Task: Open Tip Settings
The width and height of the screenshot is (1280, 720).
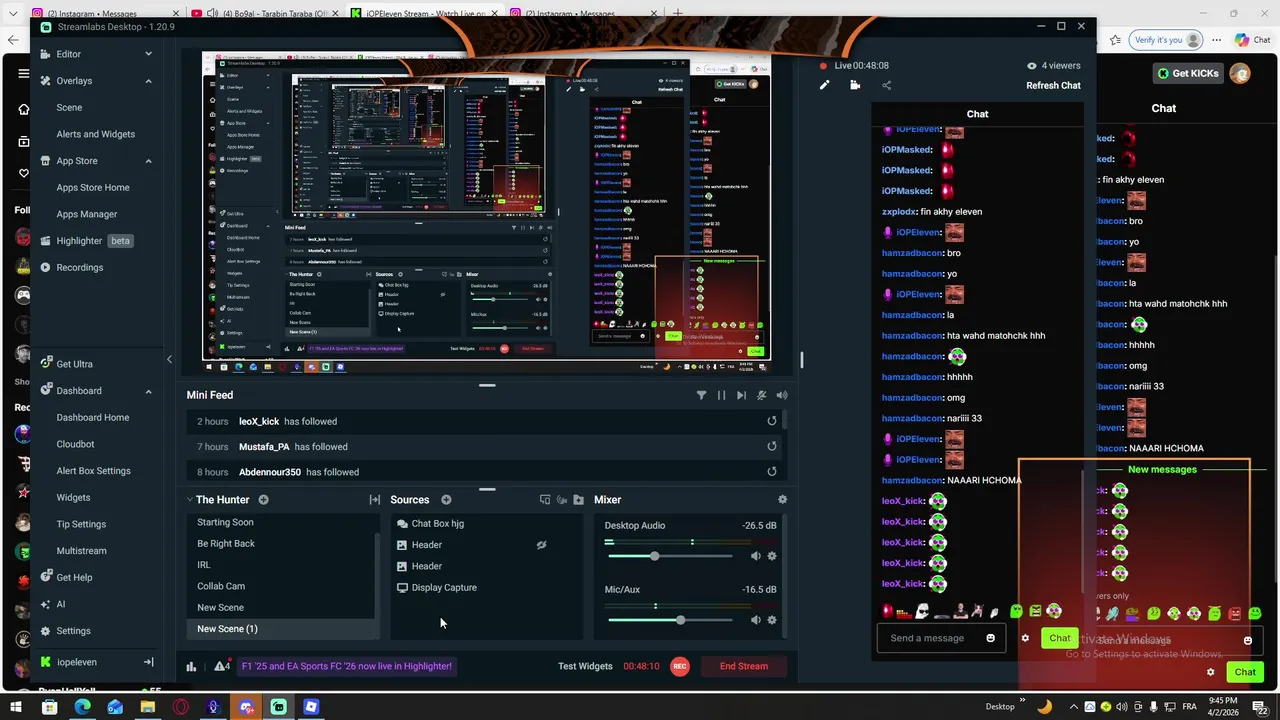Action: (x=81, y=524)
